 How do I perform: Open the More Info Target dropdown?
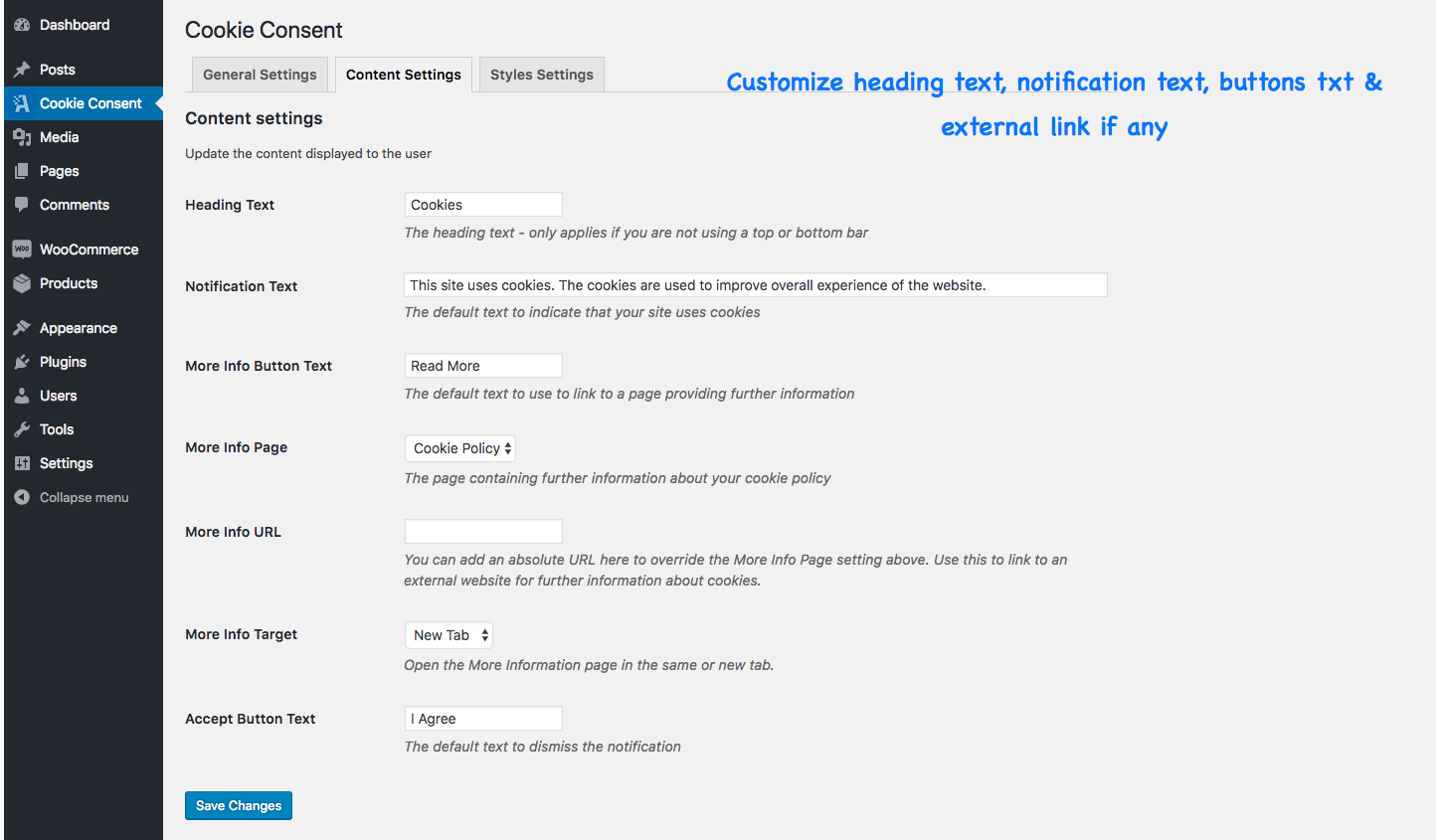pos(449,635)
